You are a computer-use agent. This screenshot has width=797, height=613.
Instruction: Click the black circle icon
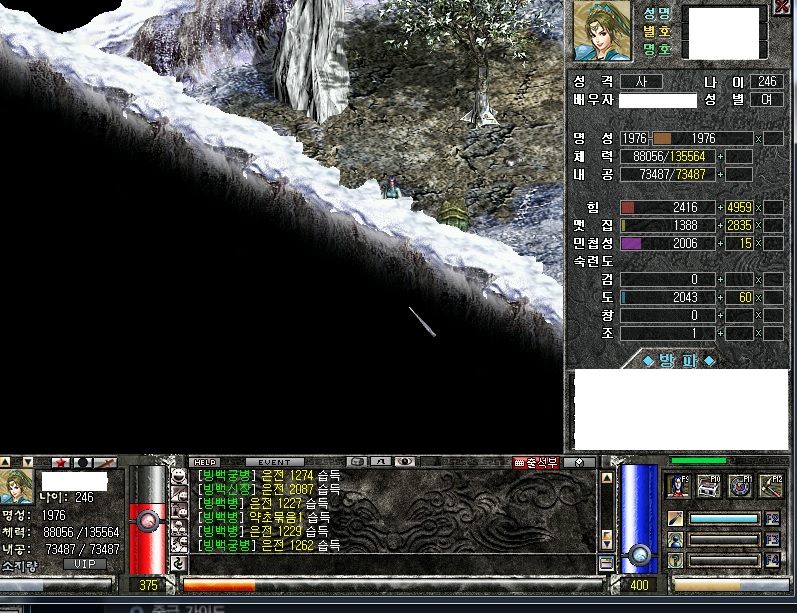(x=83, y=463)
